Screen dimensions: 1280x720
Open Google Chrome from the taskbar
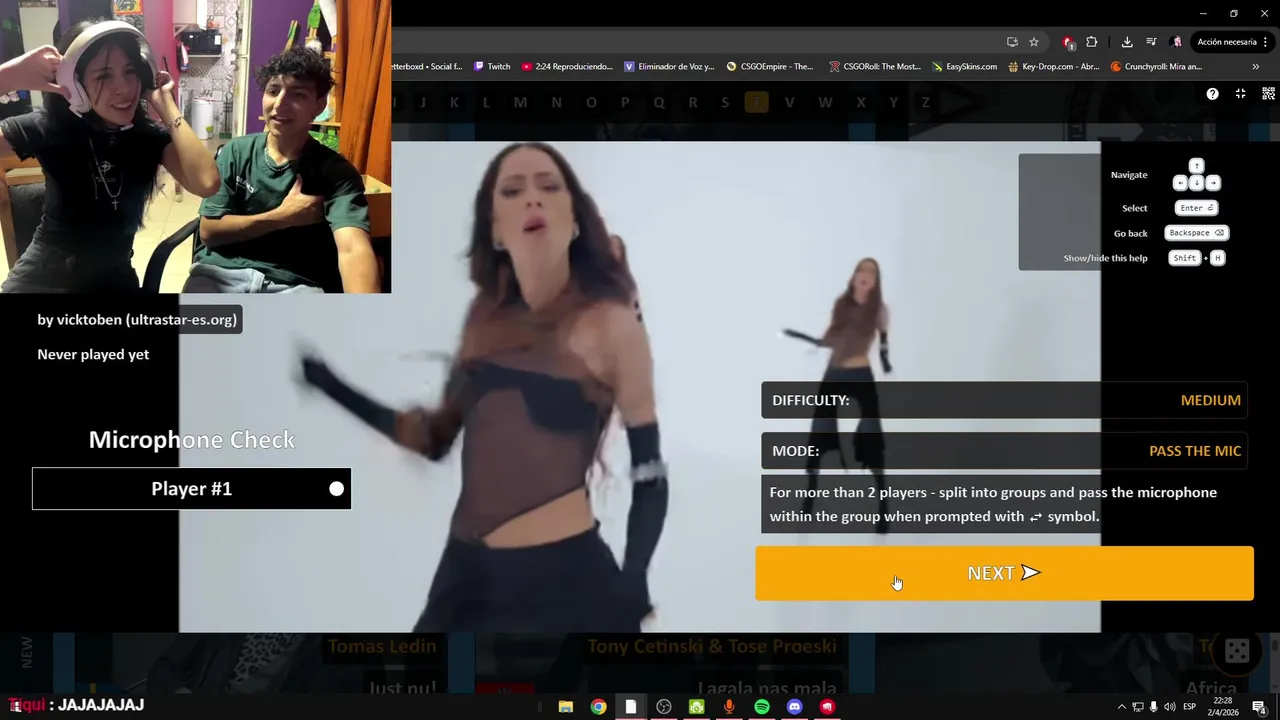tap(598, 707)
